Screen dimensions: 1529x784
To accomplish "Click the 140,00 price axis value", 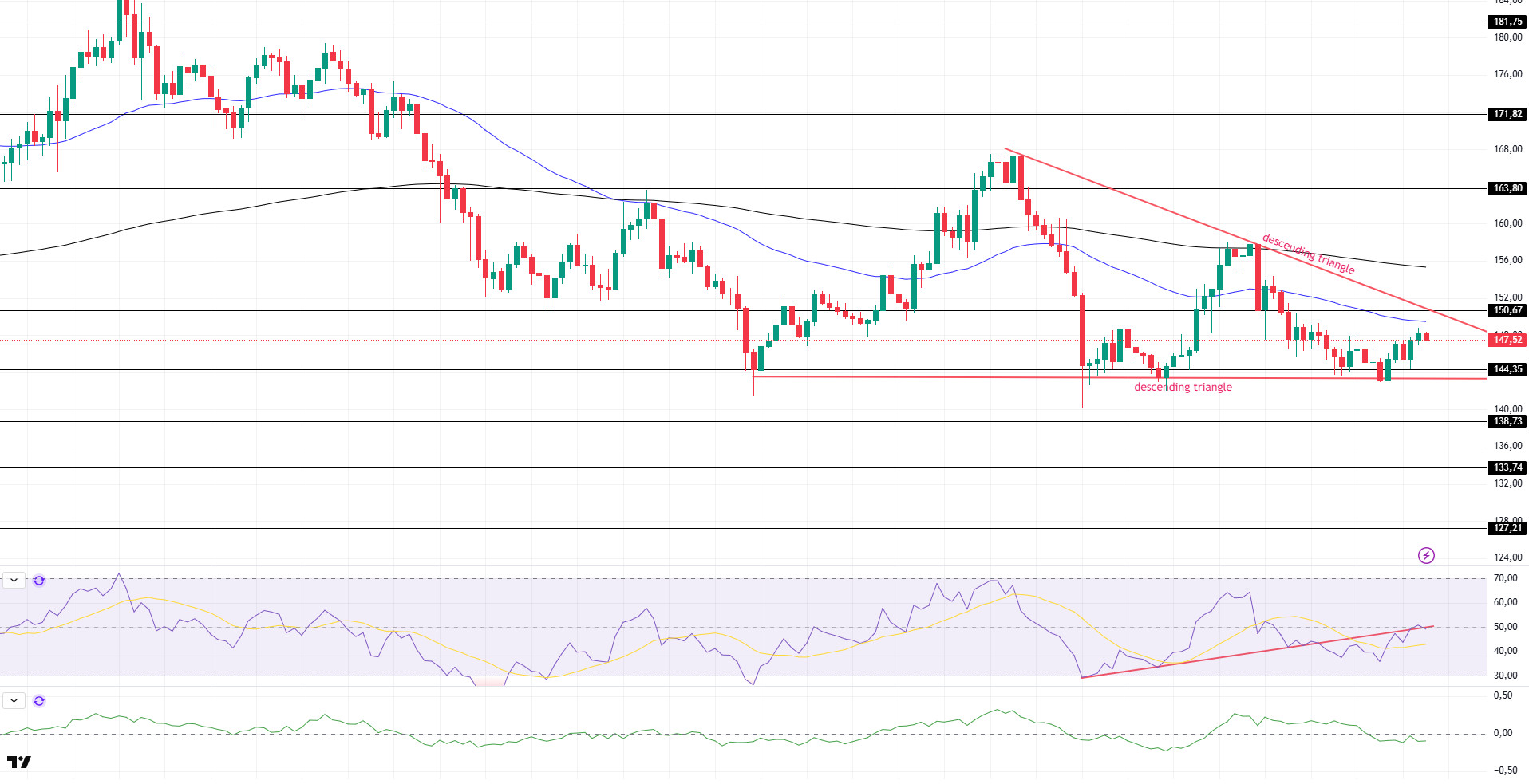I will coord(1507,409).
